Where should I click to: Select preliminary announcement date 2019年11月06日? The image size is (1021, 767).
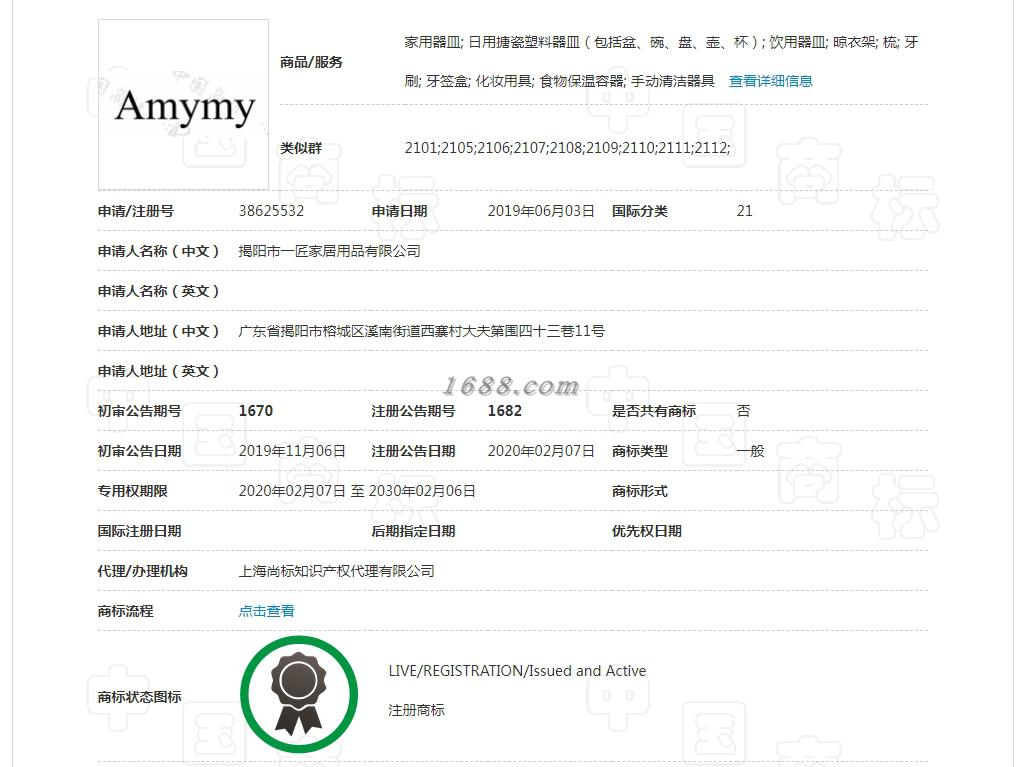point(292,451)
